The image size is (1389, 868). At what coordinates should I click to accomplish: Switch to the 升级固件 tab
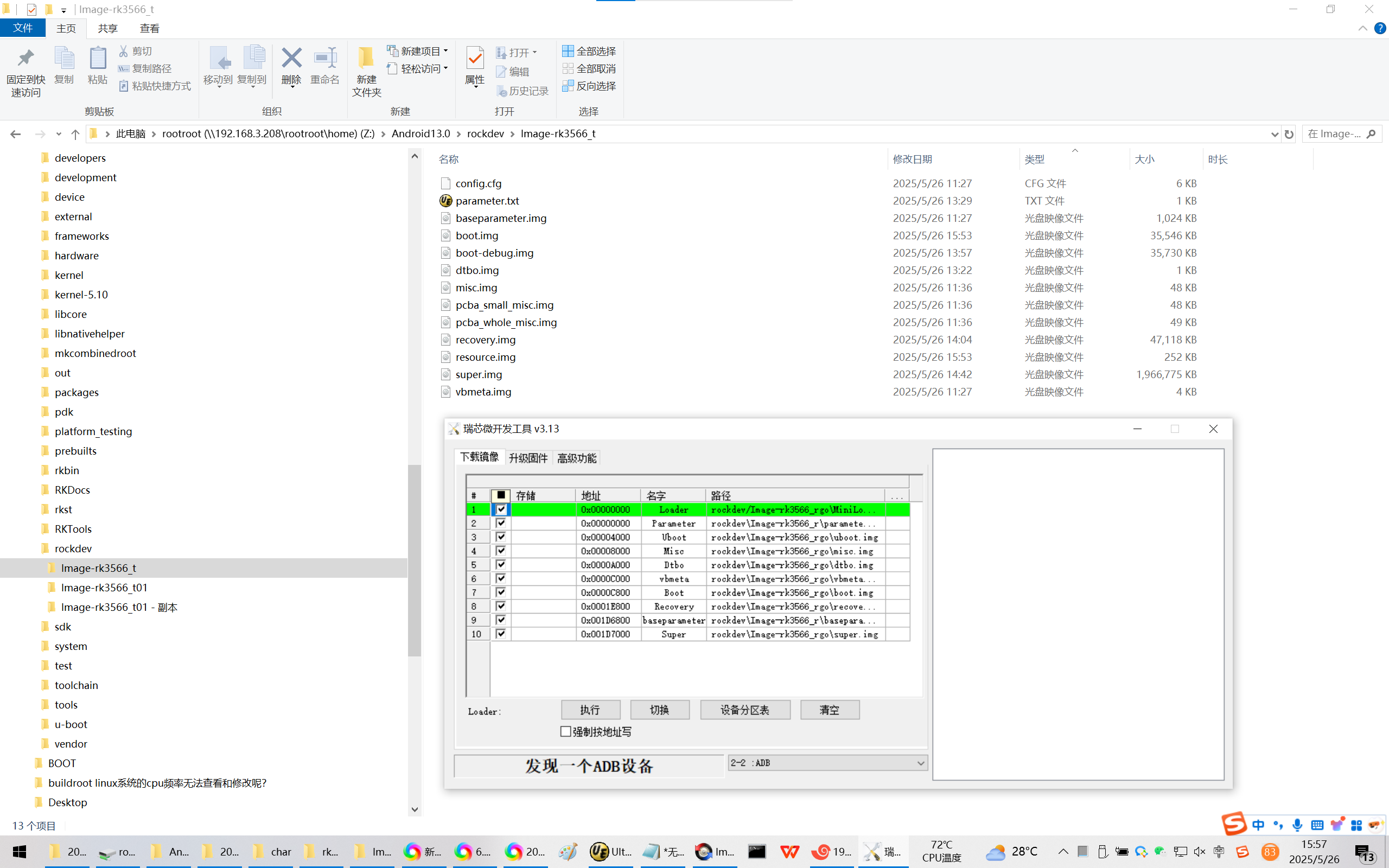(x=528, y=457)
